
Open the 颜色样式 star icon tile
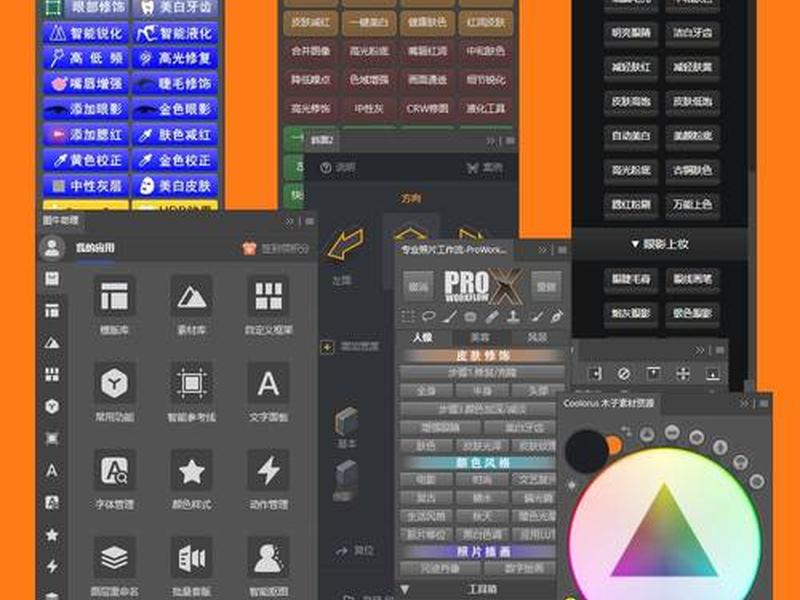(x=191, y=470)
